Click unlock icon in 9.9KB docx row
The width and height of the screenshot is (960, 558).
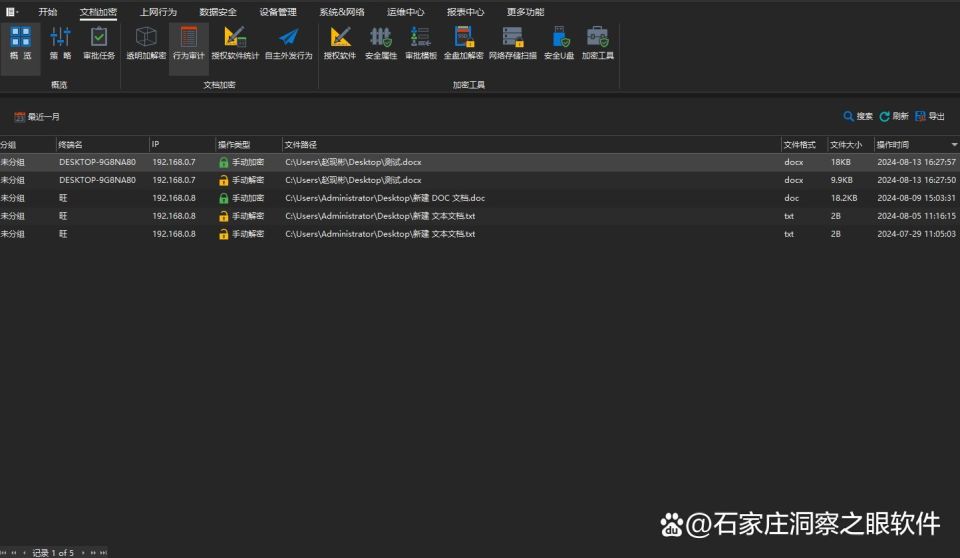coord(223,181)
